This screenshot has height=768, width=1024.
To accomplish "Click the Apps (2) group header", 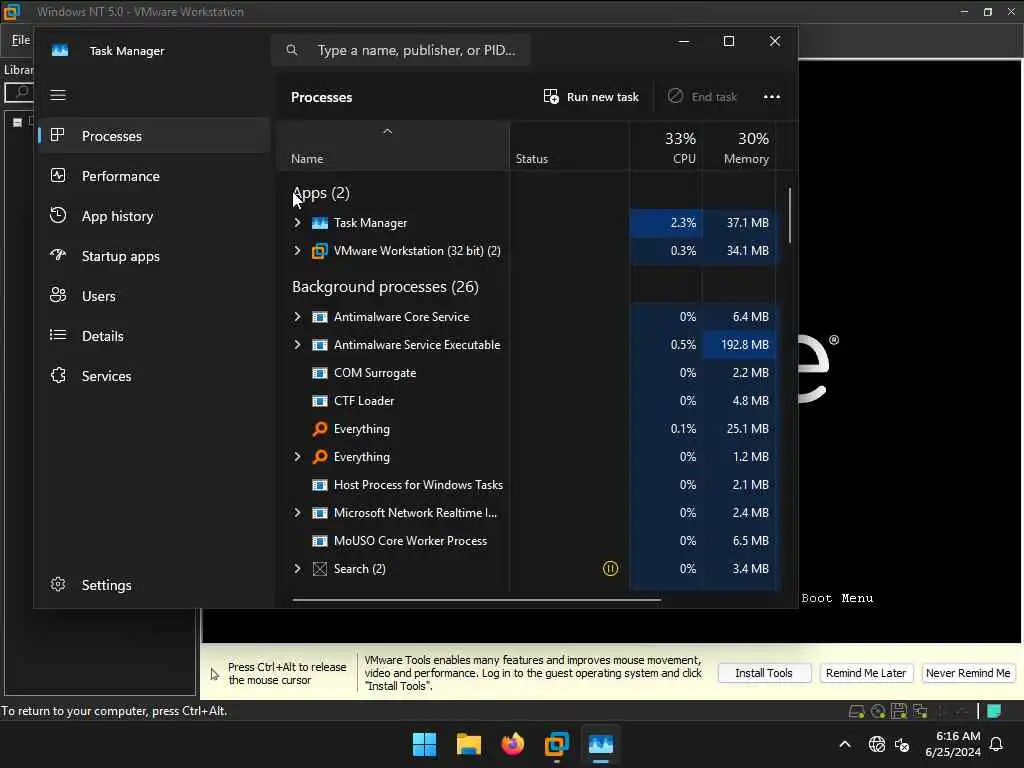I will [x=321, y=193].
